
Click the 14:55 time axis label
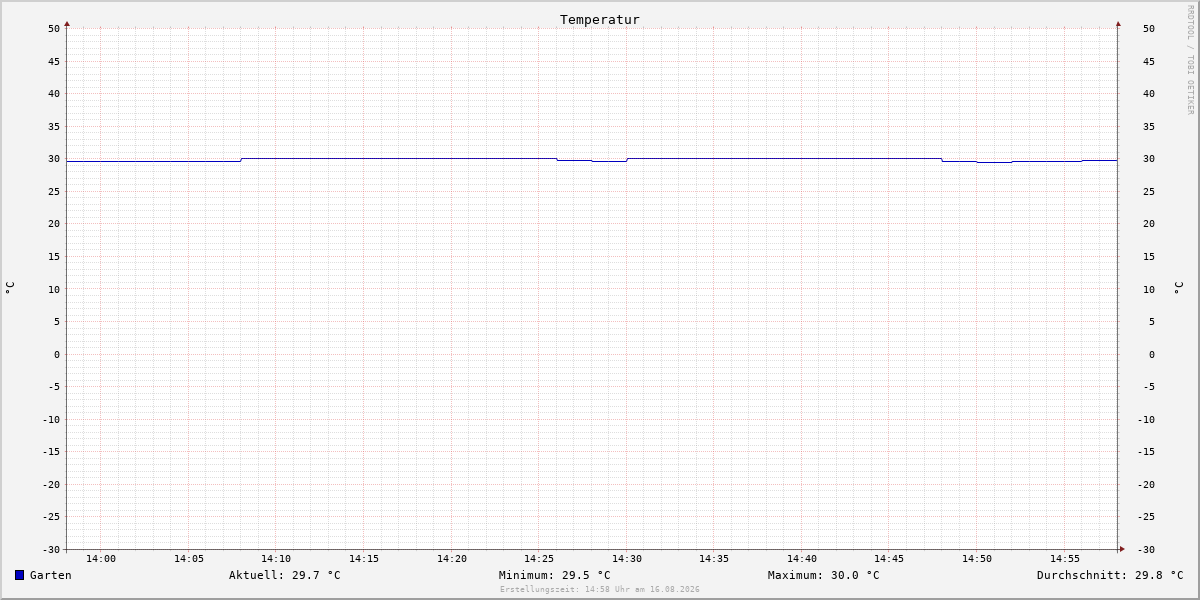[x=1065, y=559]
